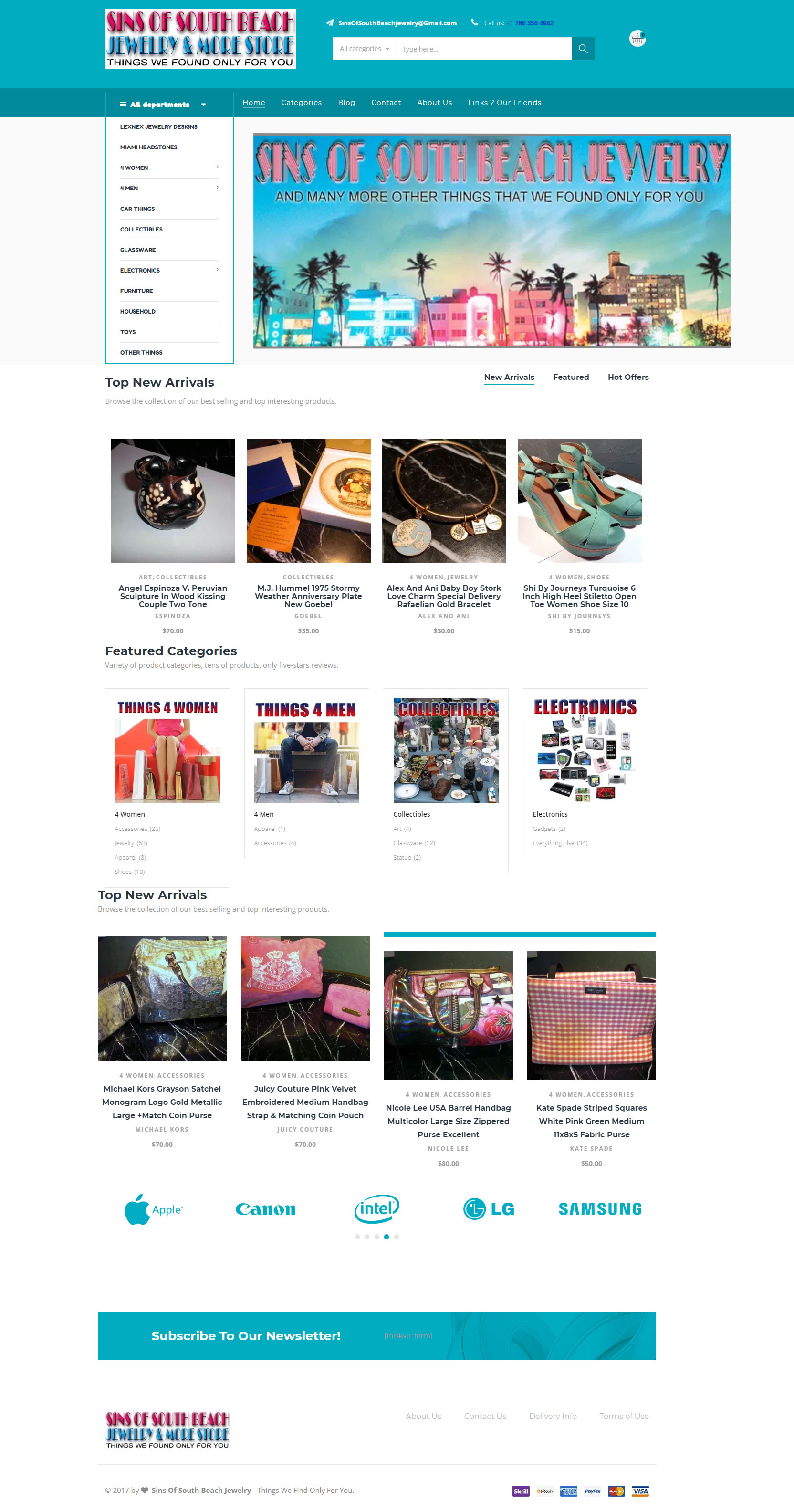Click the Canon brand logo
This screenshot has height=1512, width=794.
click(265, 1209)
